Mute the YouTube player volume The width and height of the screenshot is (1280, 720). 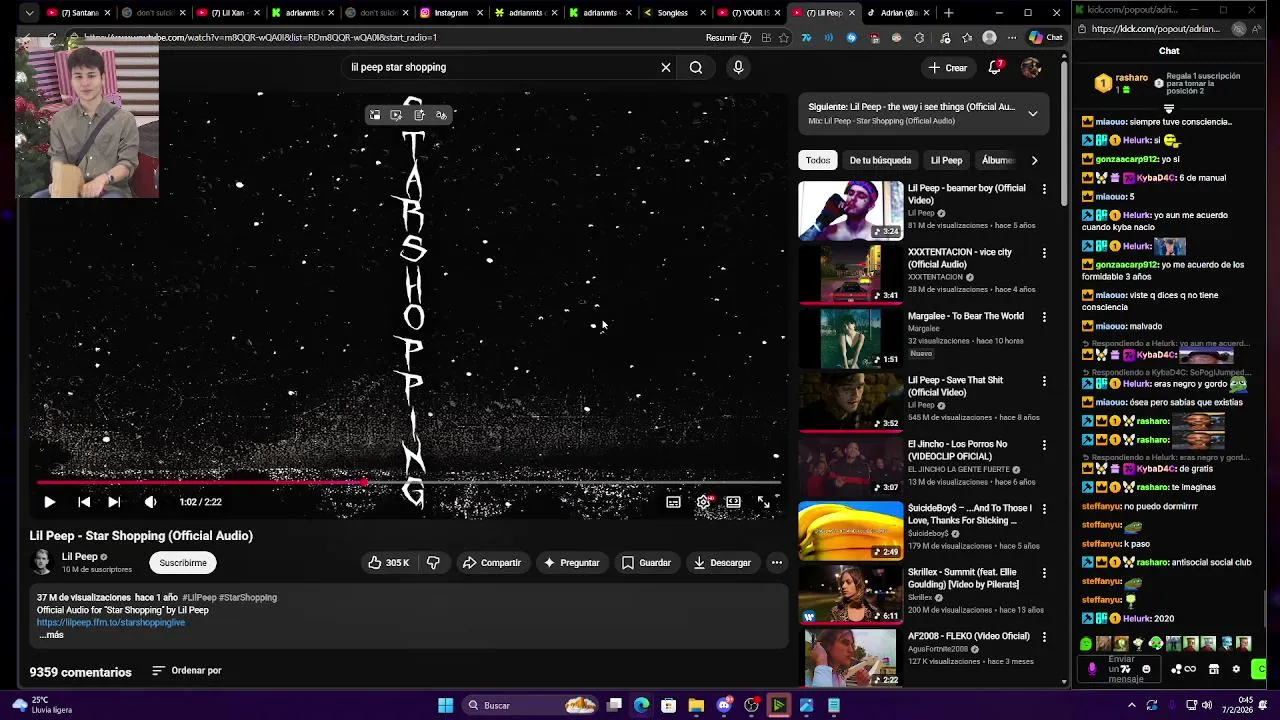click(x=150, y=502)
